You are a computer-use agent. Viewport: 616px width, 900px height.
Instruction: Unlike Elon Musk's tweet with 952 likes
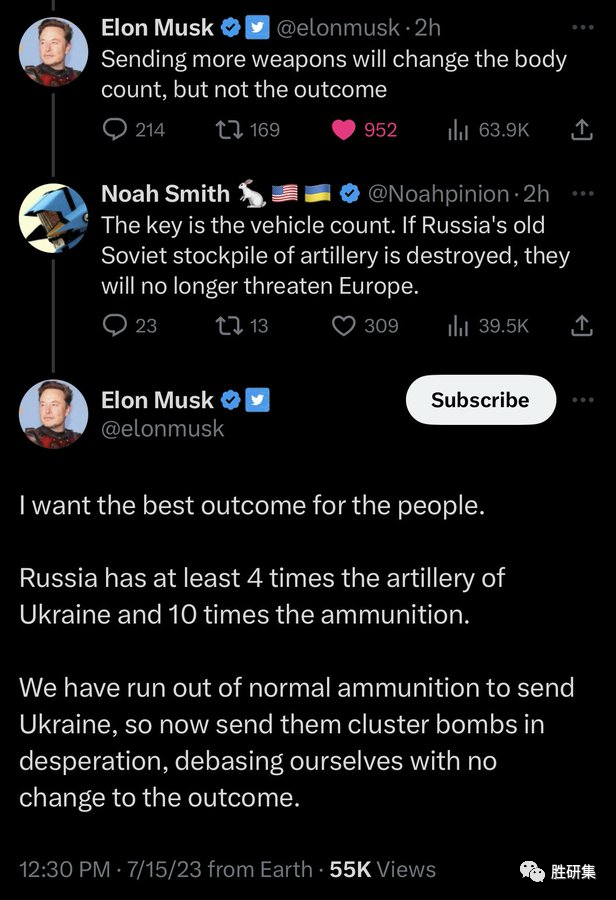[x=345, y=129]
